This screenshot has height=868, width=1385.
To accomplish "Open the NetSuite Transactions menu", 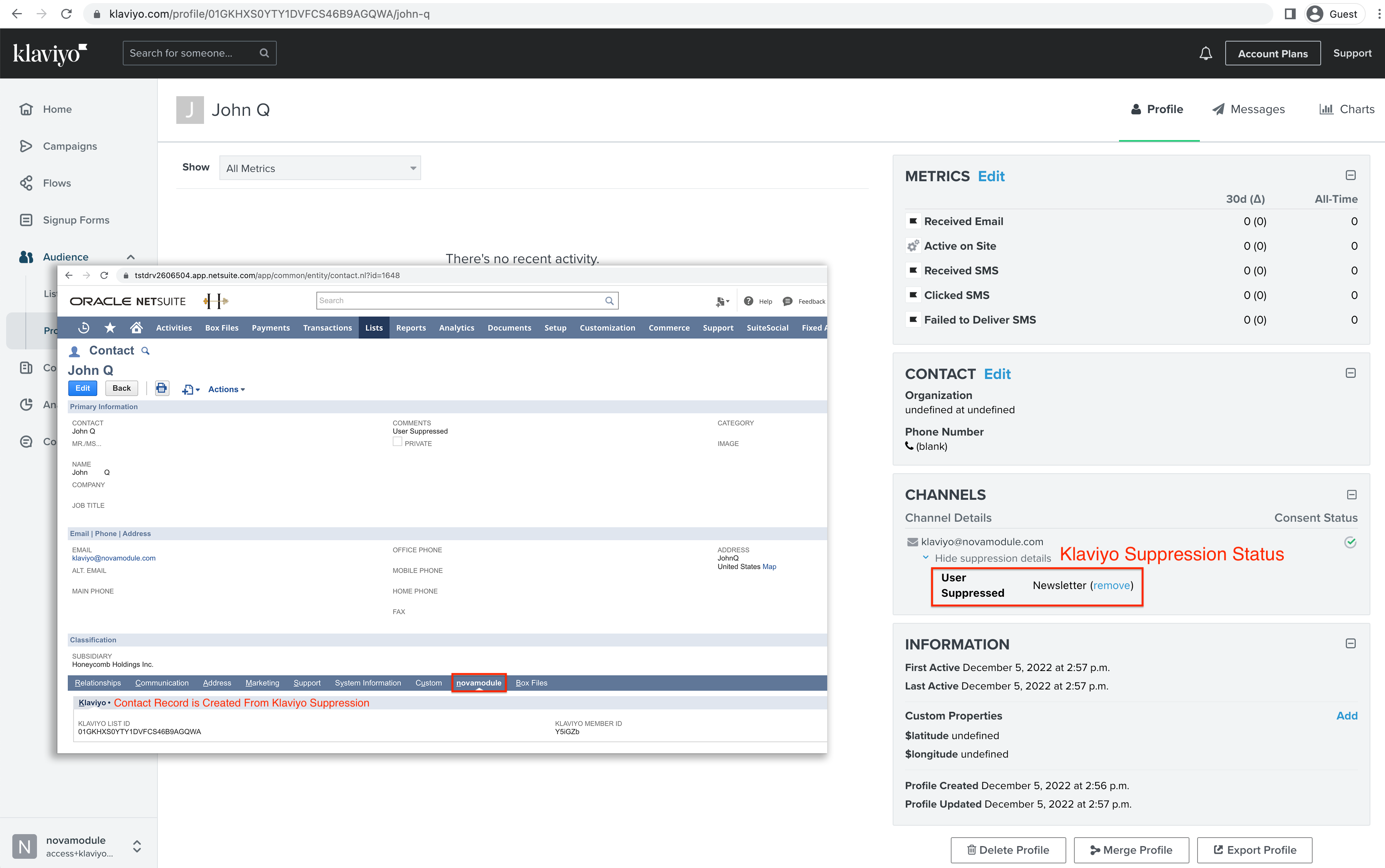I will [327, 328].
